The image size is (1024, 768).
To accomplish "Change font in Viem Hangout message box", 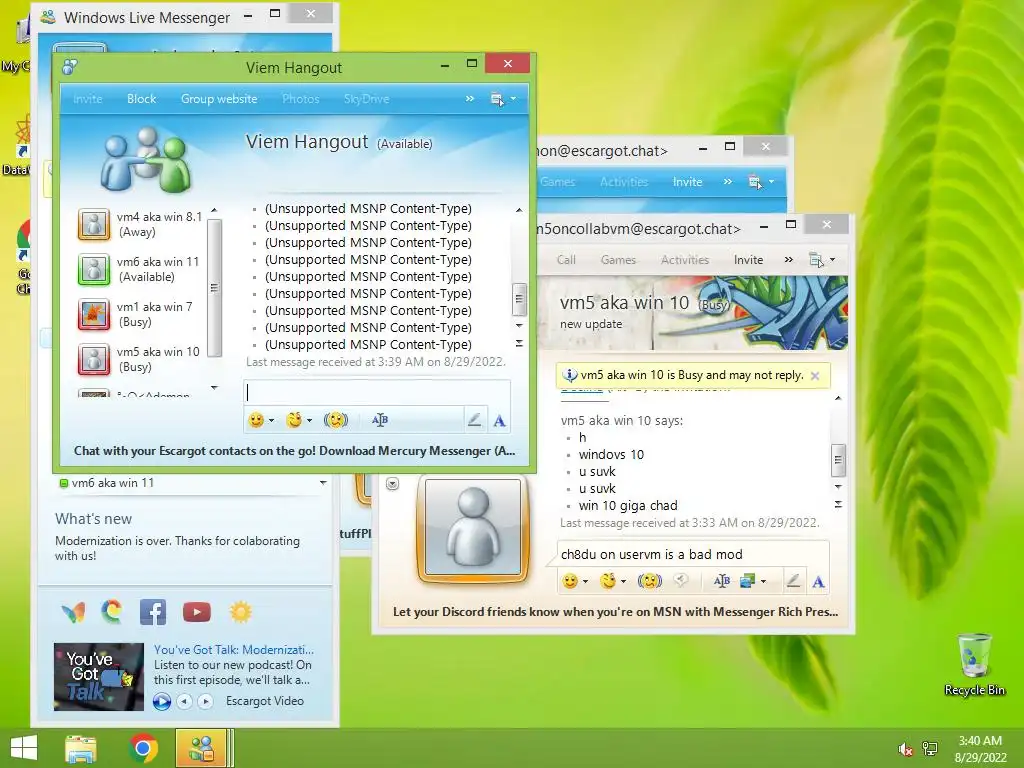I will pyautogui.click(x=500, y=421).
